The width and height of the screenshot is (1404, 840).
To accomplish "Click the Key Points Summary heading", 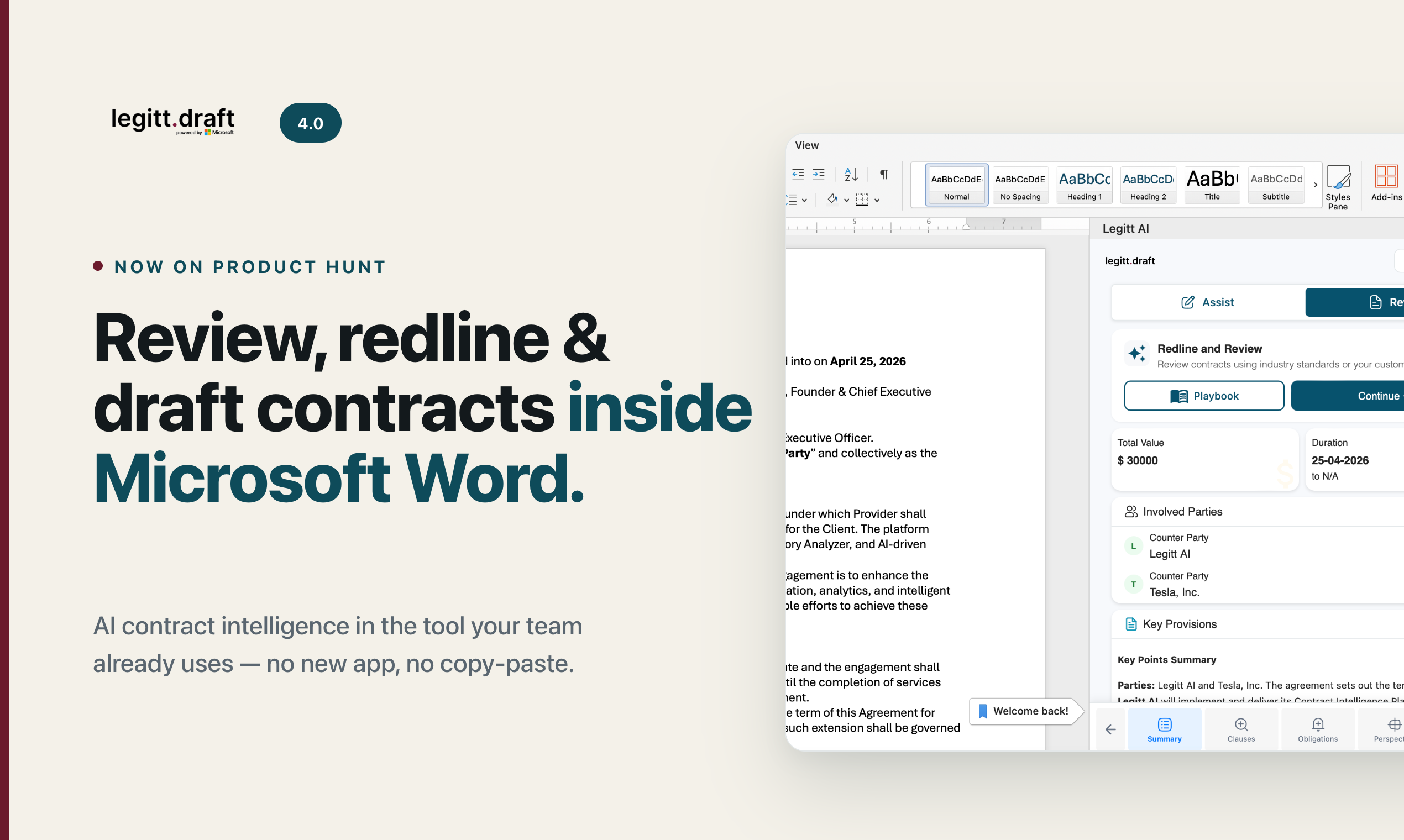I will click(1167, 659).
